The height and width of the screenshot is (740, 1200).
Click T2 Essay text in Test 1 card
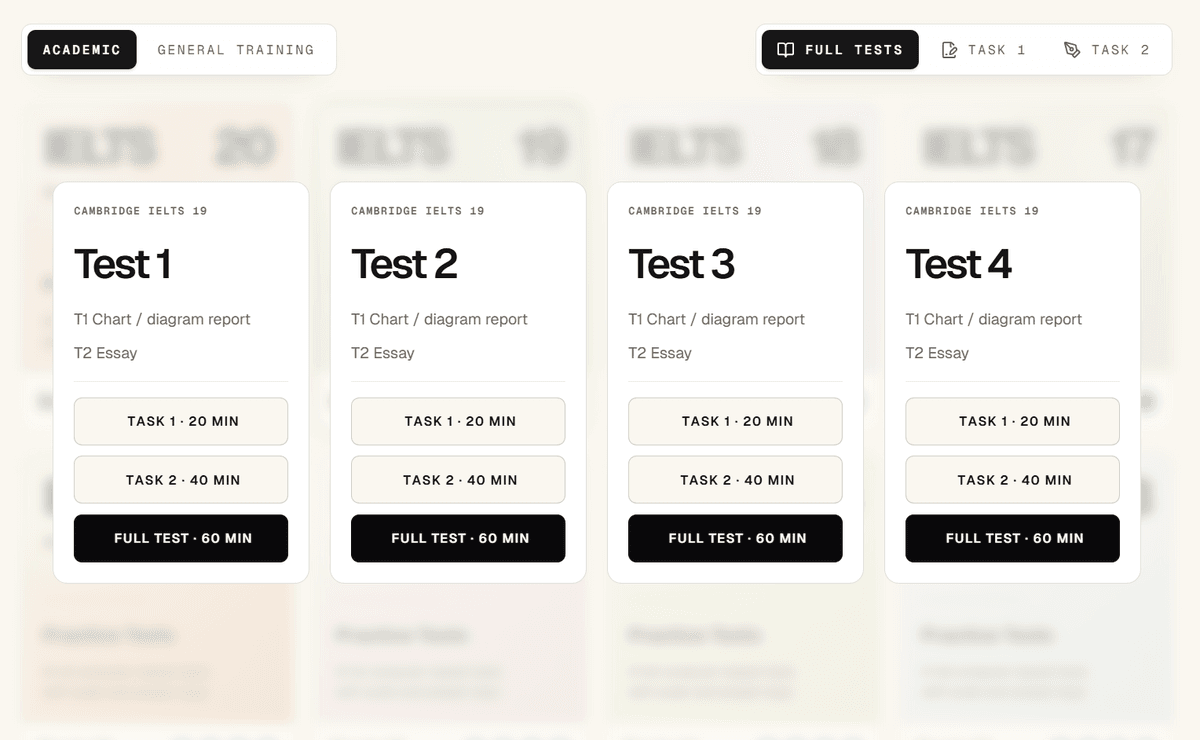tap(106, 353)
